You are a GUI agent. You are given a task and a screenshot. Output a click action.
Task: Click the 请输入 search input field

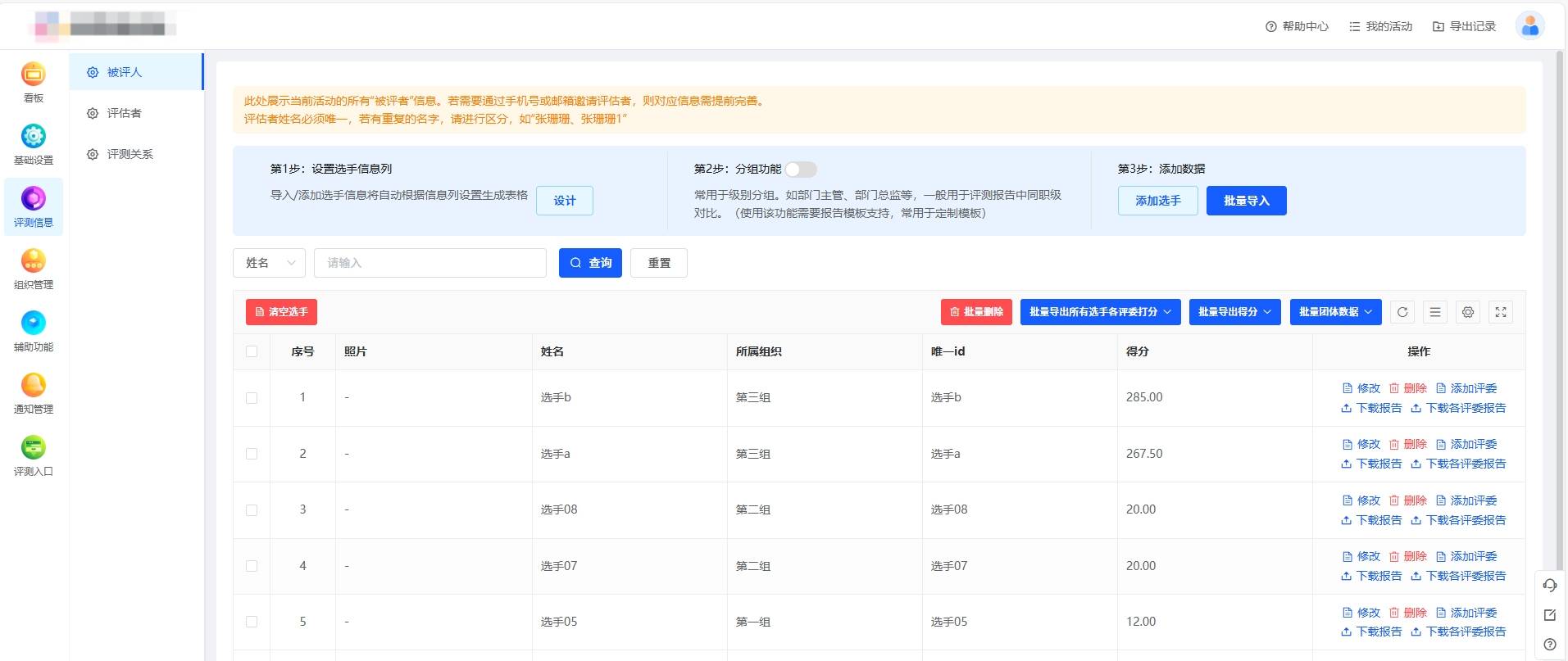(x=429, y=263)
